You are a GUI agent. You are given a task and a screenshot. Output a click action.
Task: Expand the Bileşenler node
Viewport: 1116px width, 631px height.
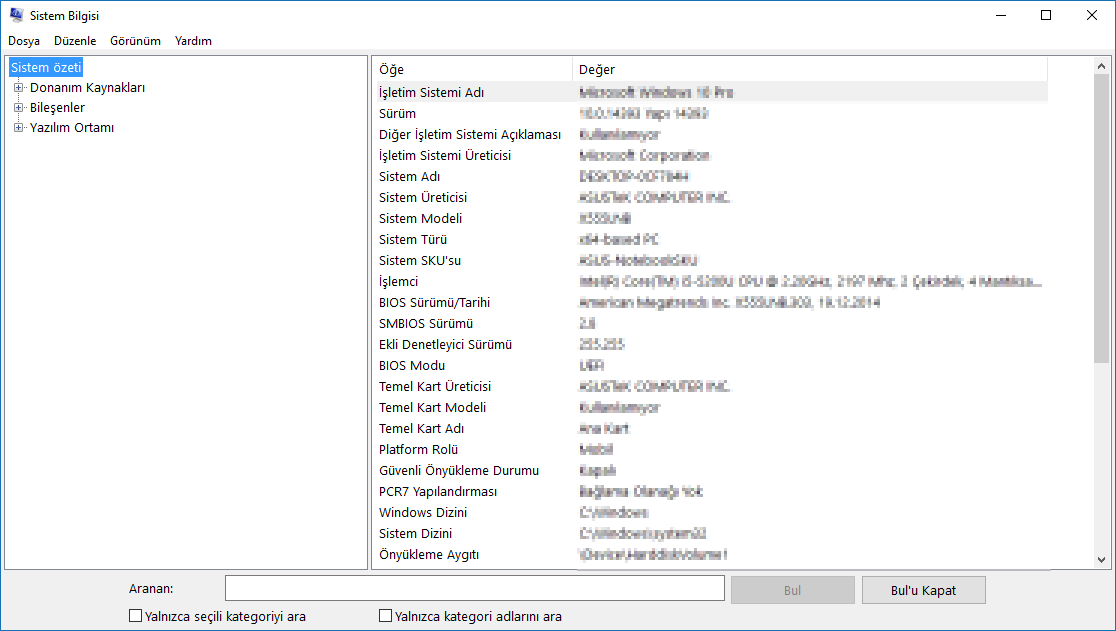click(19, 107)
